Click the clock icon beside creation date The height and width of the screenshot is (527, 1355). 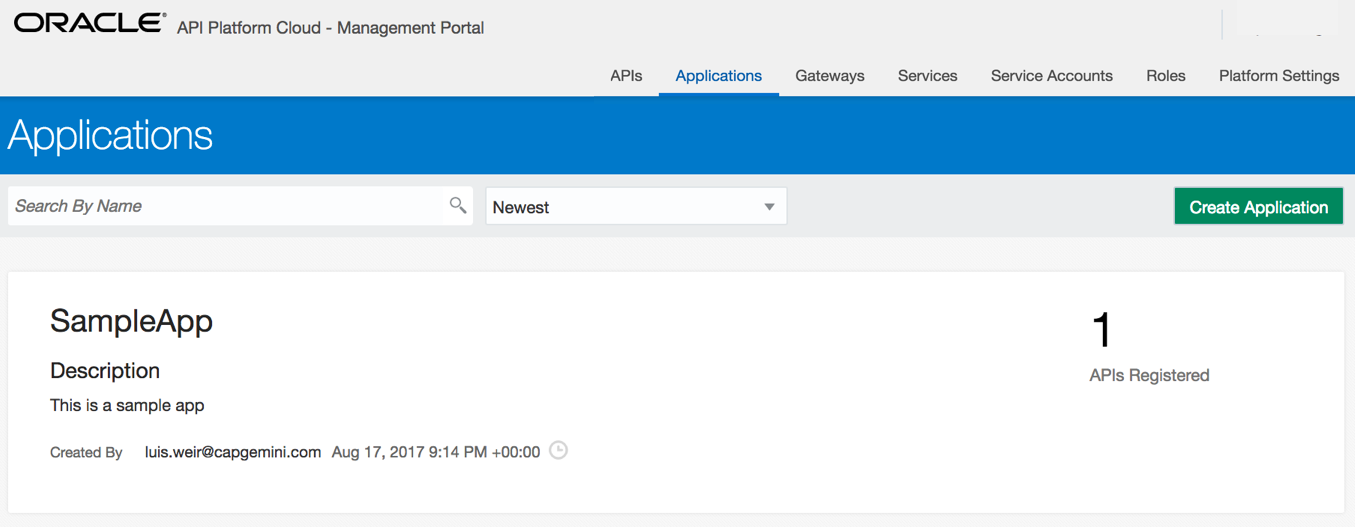click(x=559, y=450)
